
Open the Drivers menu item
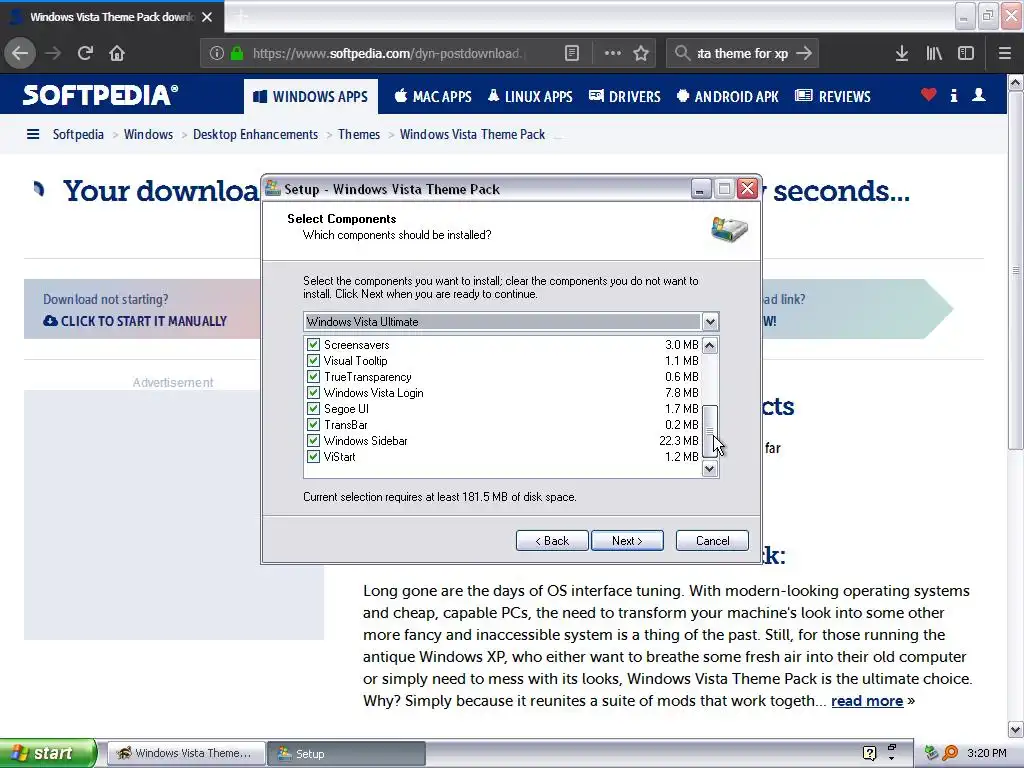point(624,97)
